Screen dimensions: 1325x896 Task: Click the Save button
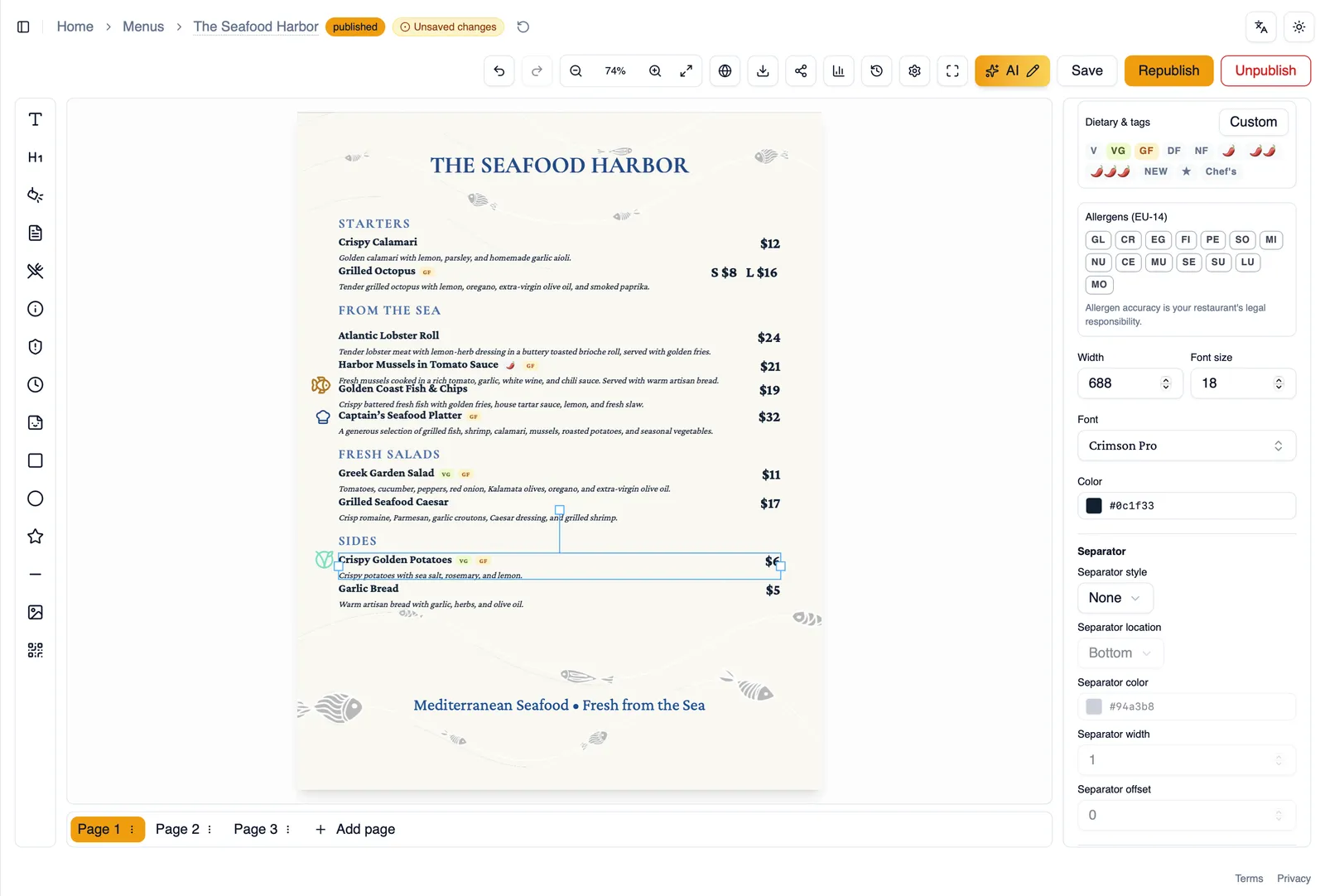tap(1086, 71)
